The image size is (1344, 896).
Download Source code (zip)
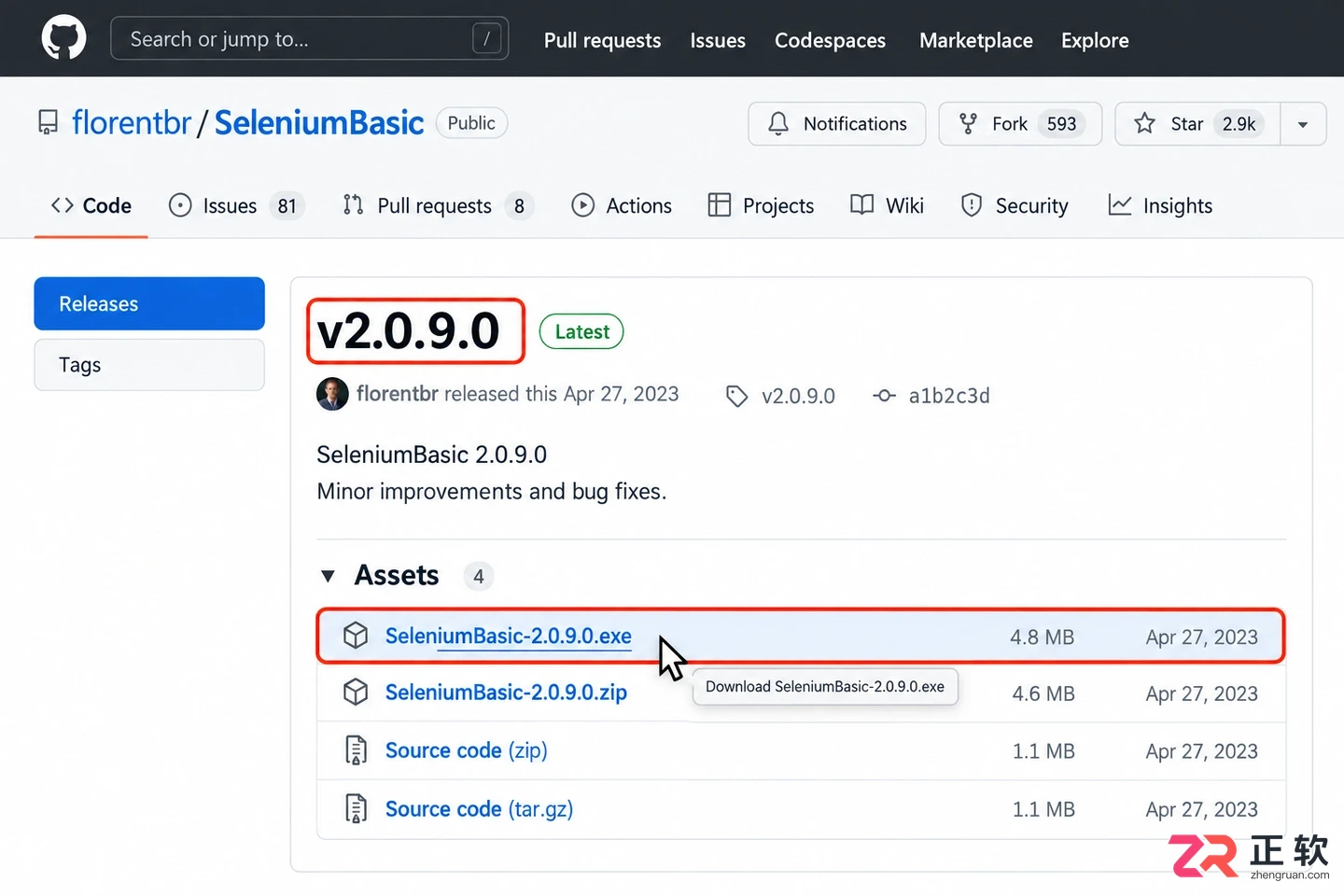click(466, 750)
